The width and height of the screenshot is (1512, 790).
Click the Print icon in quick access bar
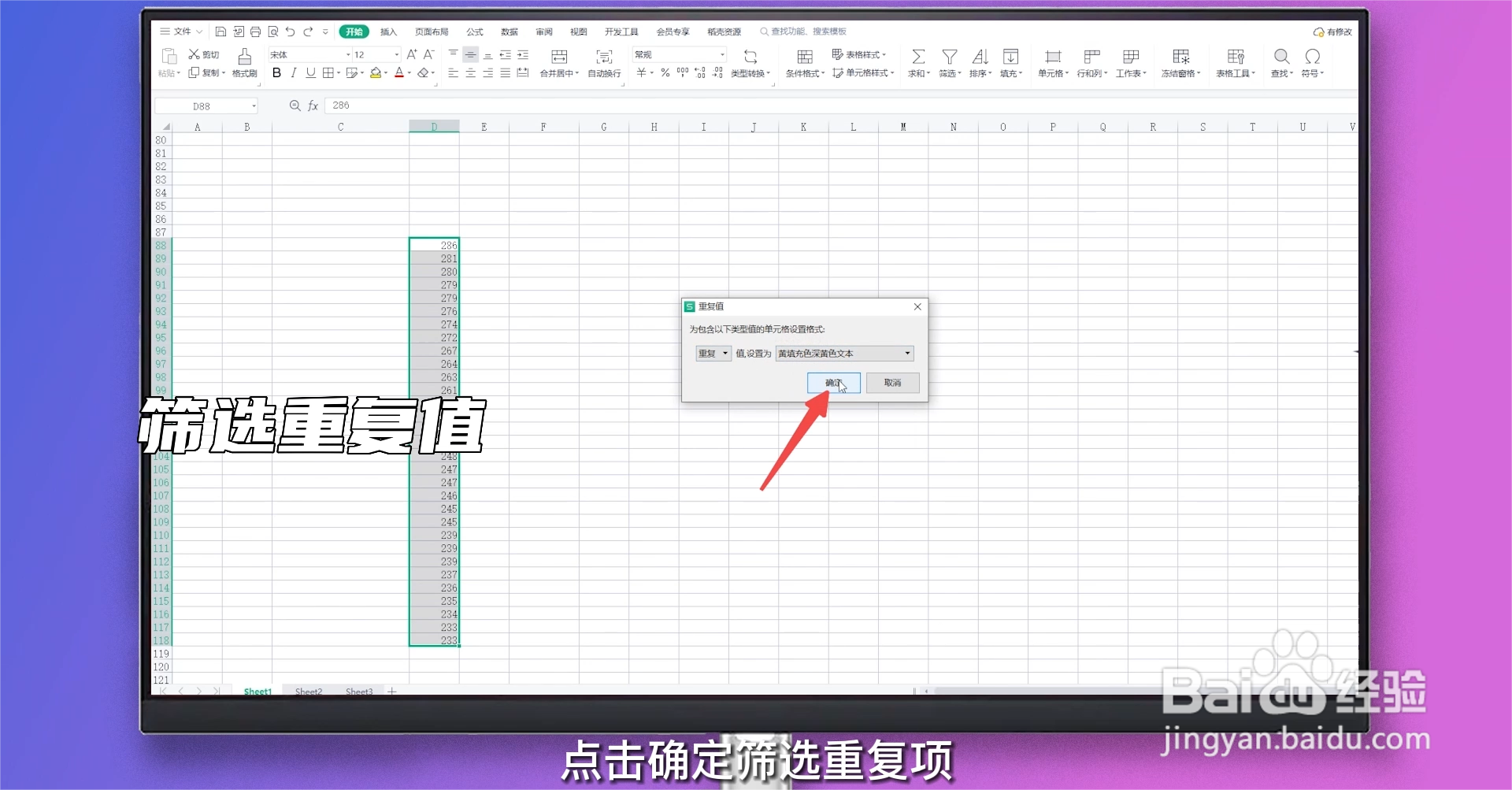point(255,32)
